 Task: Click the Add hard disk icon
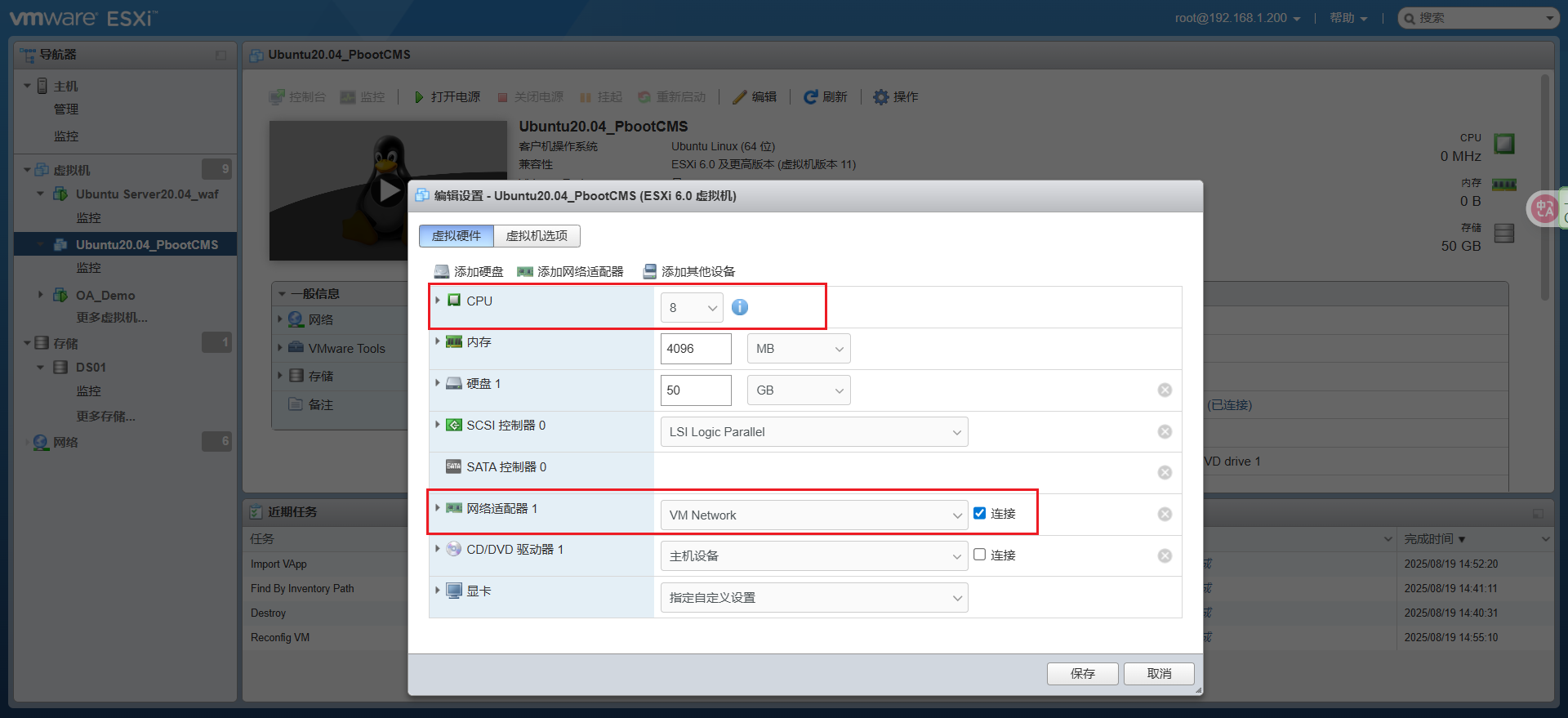click(x=442, y=271)
